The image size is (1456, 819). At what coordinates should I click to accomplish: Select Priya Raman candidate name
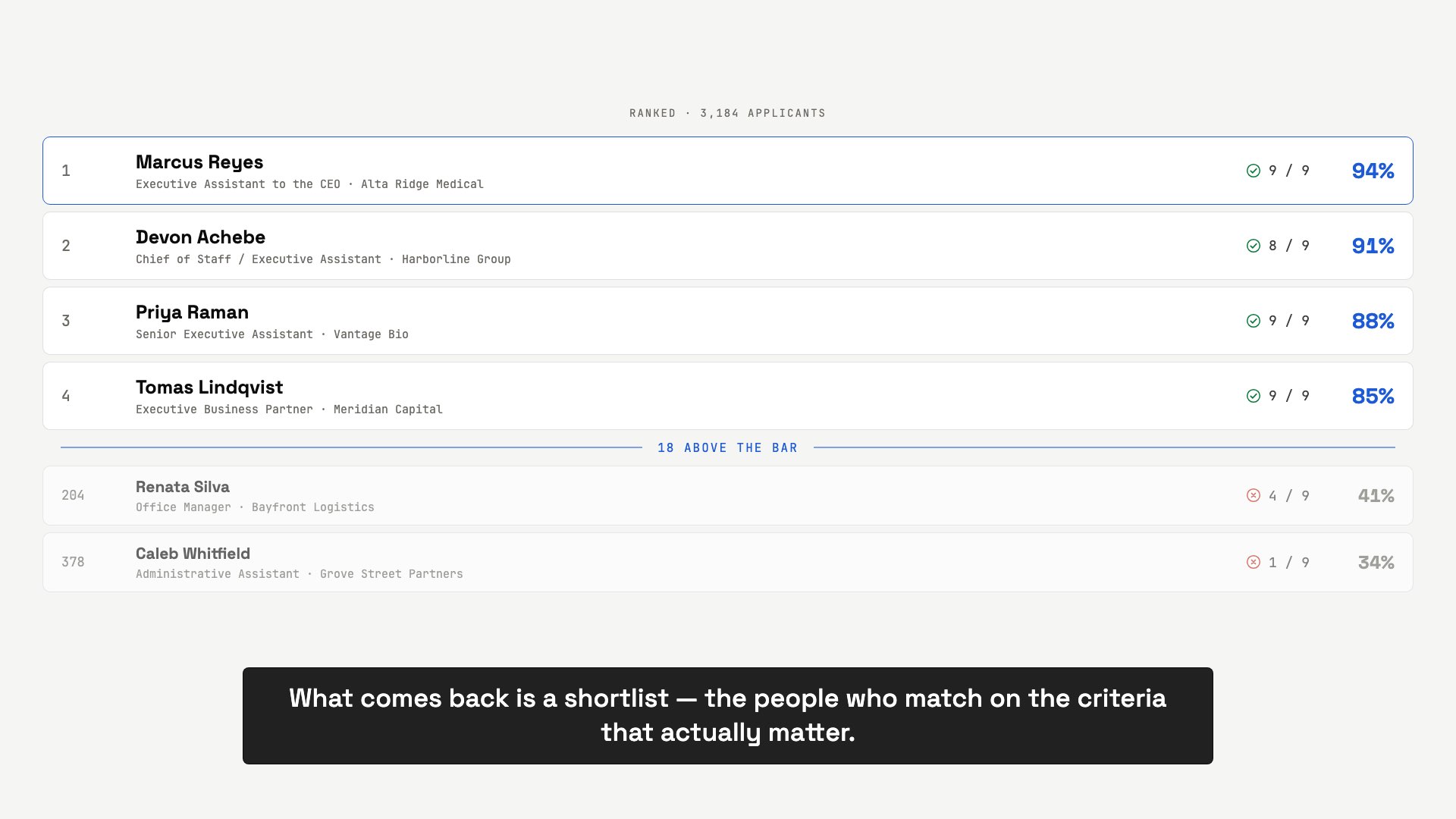point(192,312)
